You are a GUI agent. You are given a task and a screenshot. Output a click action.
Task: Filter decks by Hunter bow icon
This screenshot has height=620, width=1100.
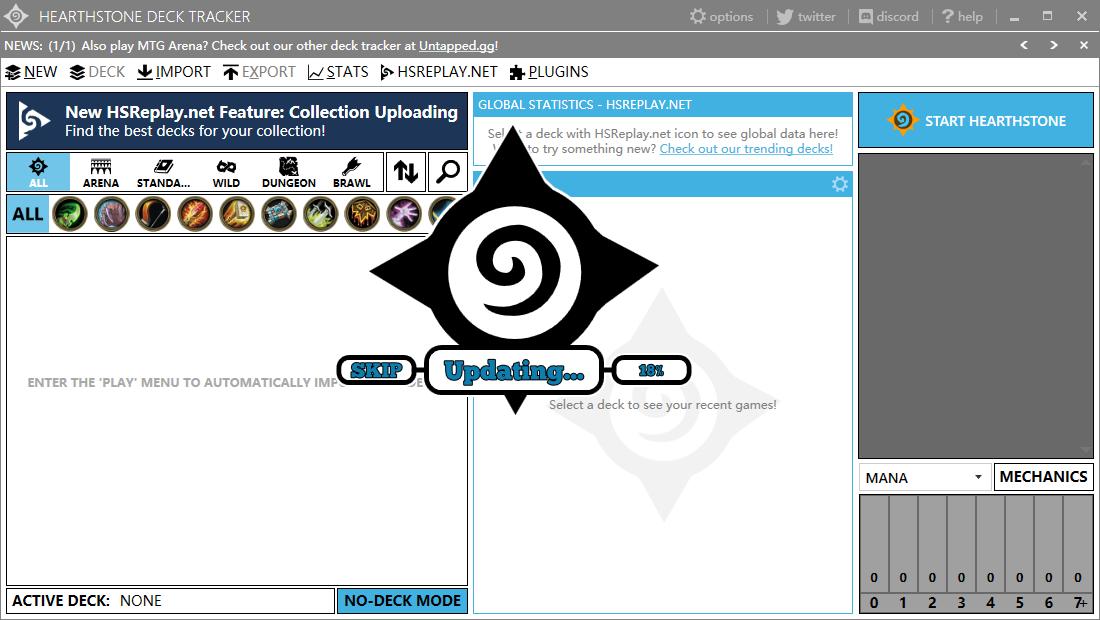(x=153, y=214)
